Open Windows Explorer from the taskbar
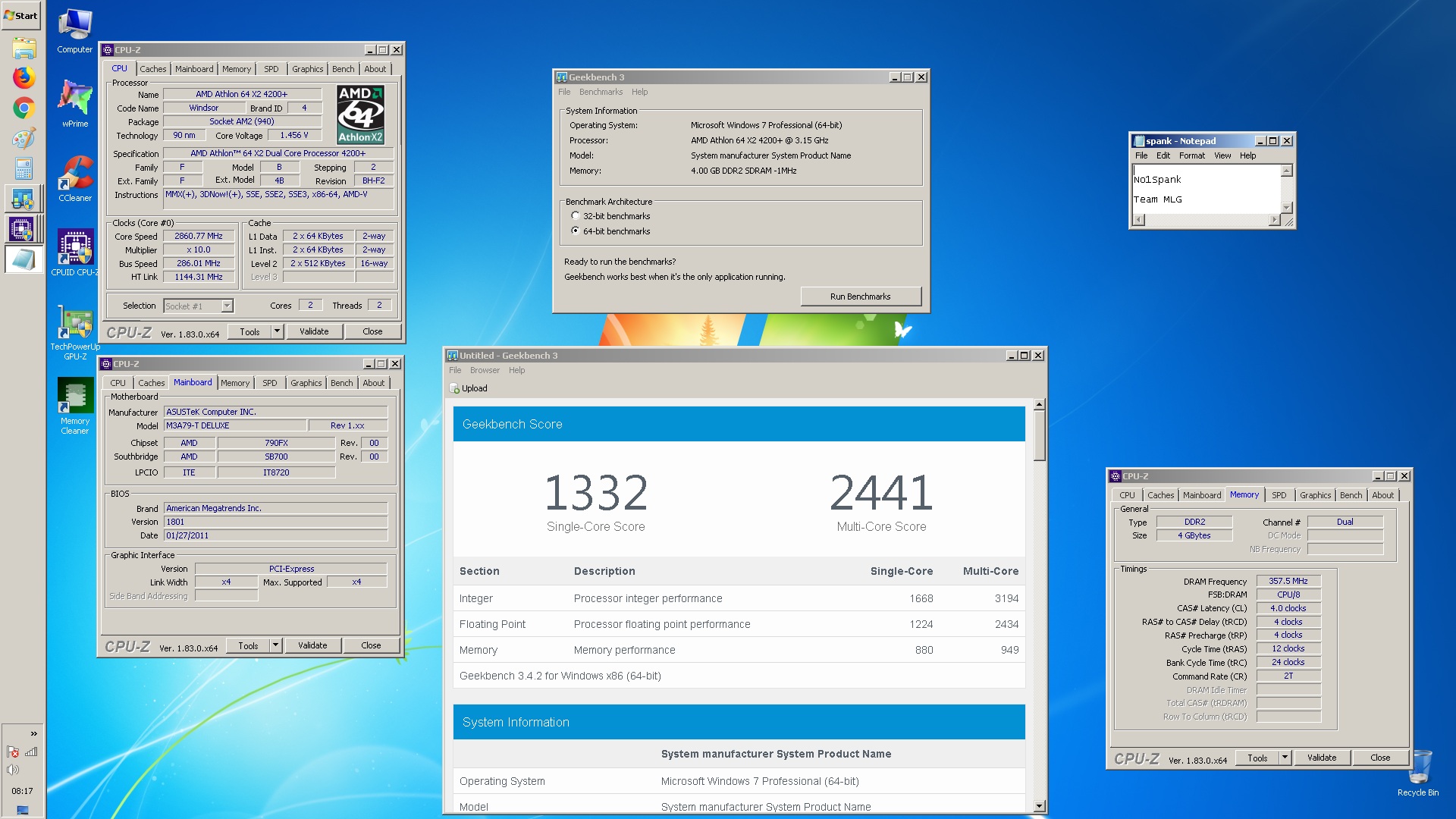The height and width of the screenshot is (819, 1456). pyautogui.click(x=24, y=49)
